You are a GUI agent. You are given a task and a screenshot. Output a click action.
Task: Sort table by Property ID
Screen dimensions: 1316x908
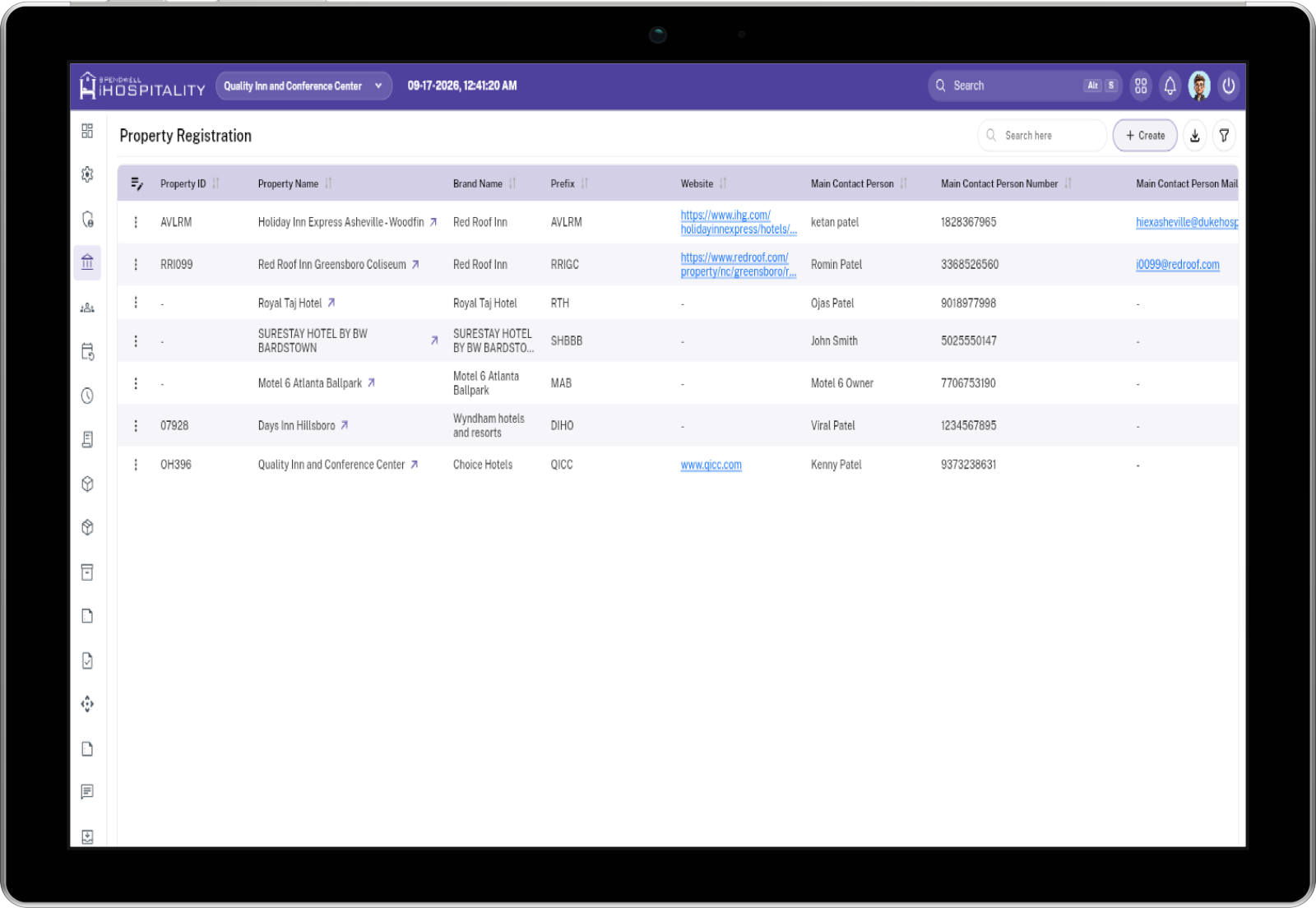coord(215,183)
